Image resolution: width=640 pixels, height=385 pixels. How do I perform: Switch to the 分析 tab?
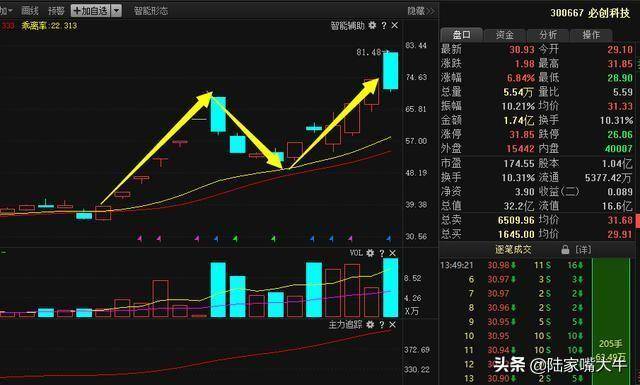pyautogui.click(x=548, y=35)
